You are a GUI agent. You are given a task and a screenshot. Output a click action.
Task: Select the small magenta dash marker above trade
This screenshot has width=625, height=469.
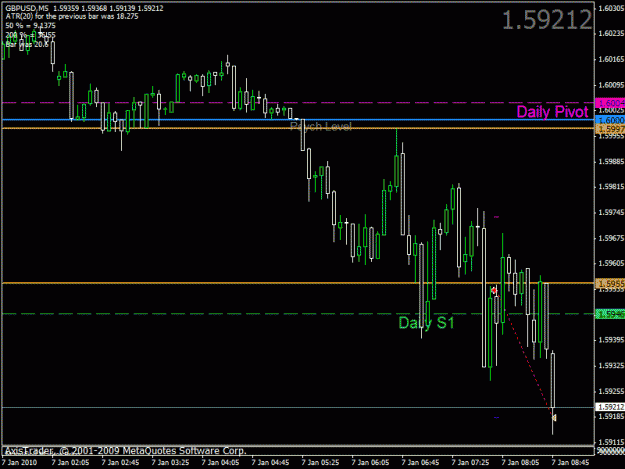[x=496, y=217]
